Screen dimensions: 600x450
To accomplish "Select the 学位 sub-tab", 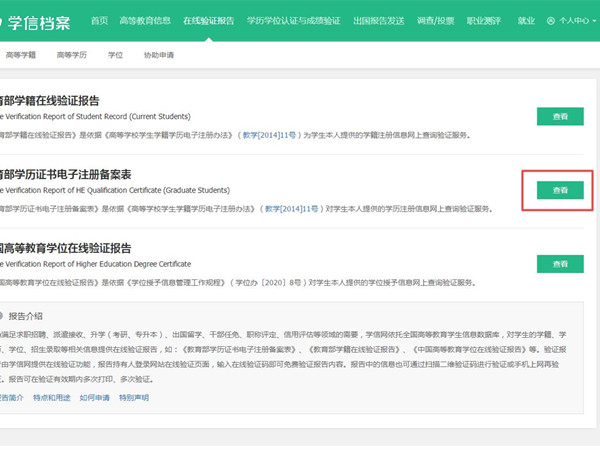I will pos(114,57).
